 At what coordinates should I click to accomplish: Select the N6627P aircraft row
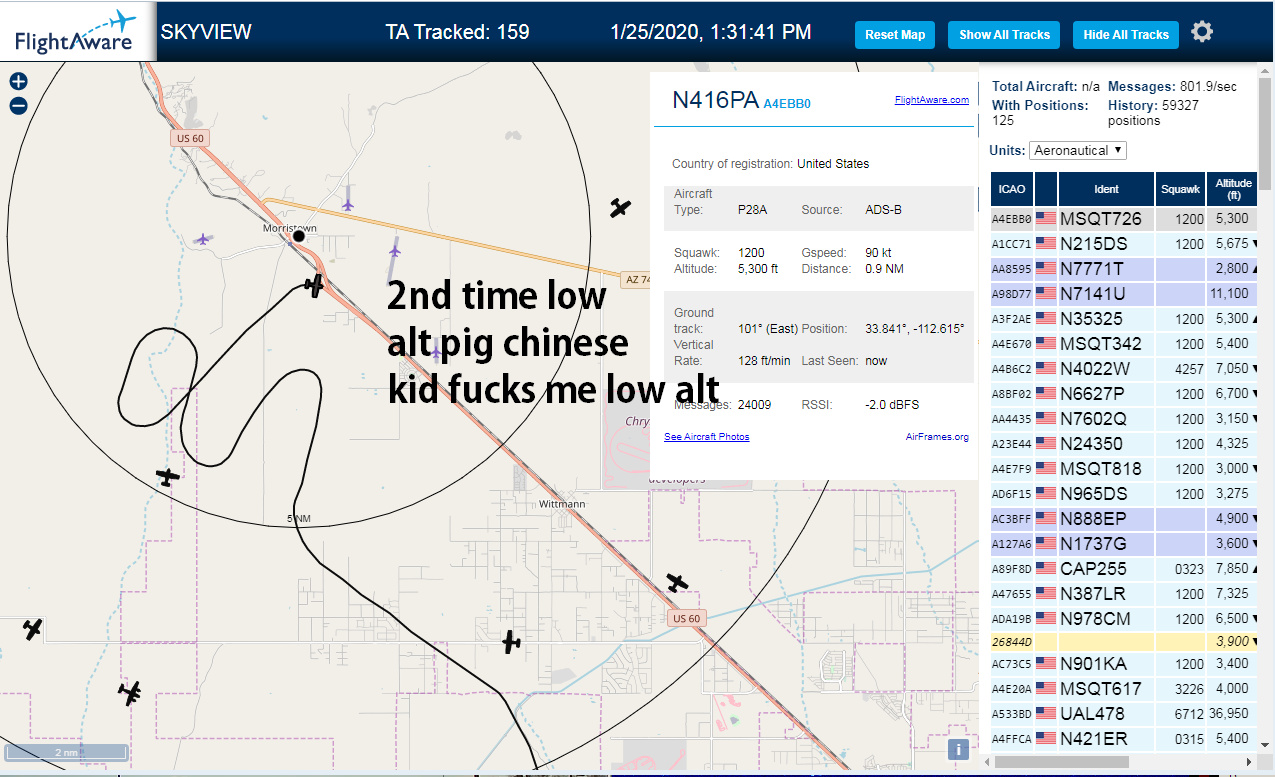(x=1124, y=394)
